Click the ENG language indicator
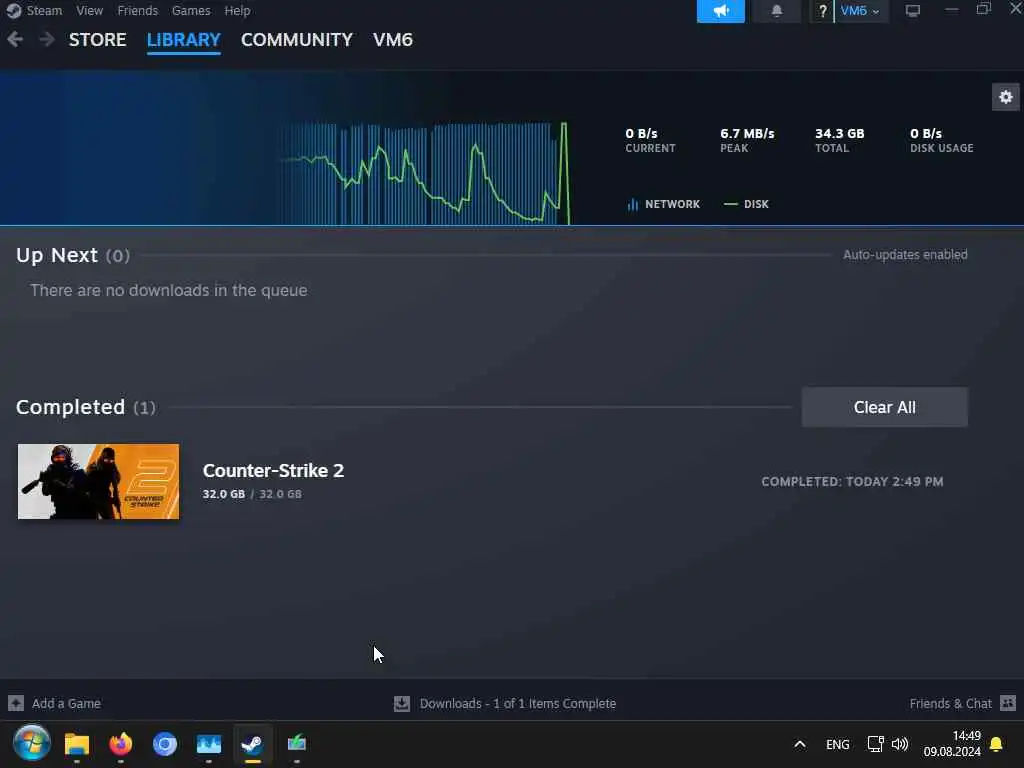The width and height of the screenshot is (1024, 768). [x=837, y=744]
